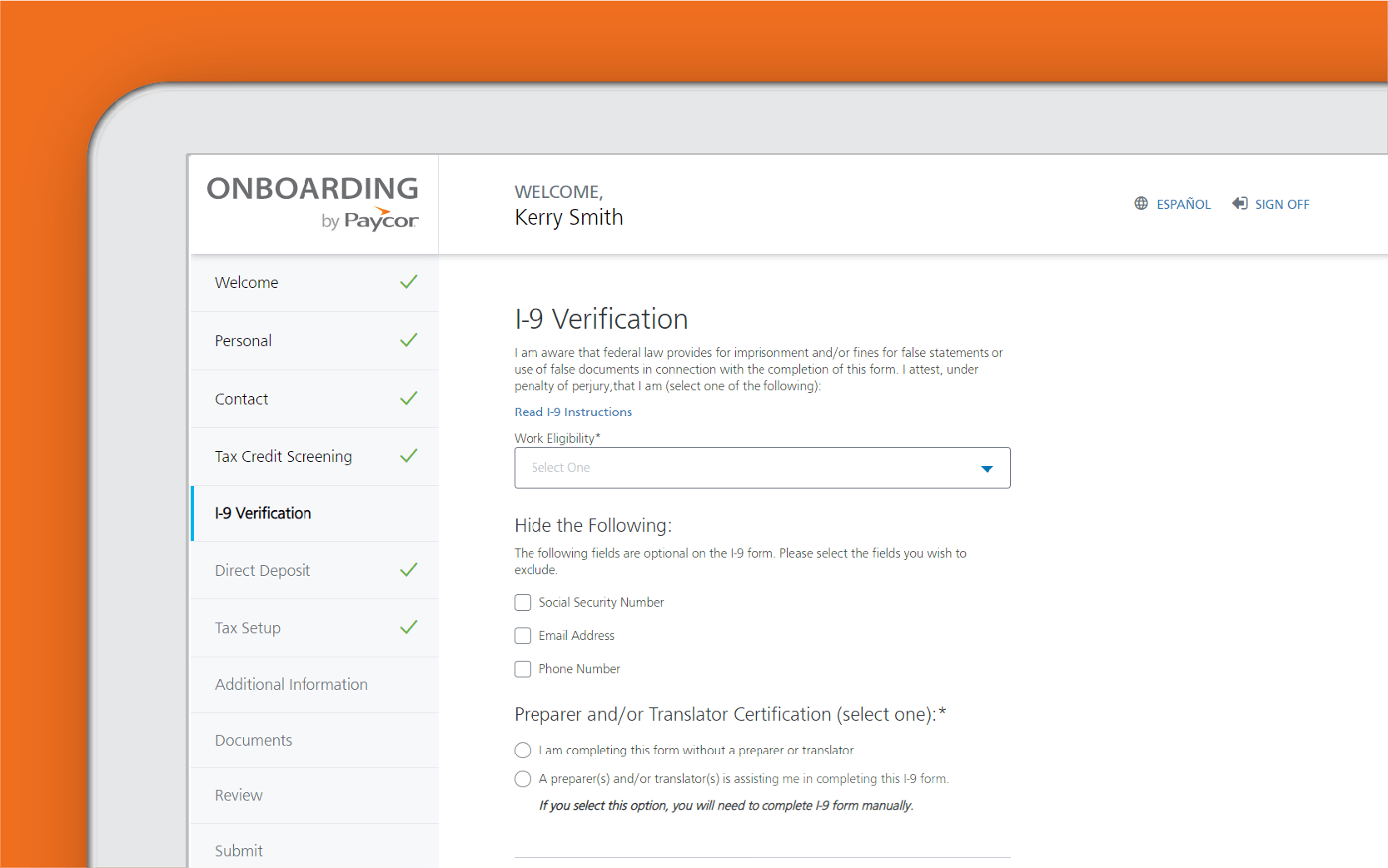Navigate to Tax Credit Screening
This screenshot has height=868, width=1388.
tap(315, 457)
